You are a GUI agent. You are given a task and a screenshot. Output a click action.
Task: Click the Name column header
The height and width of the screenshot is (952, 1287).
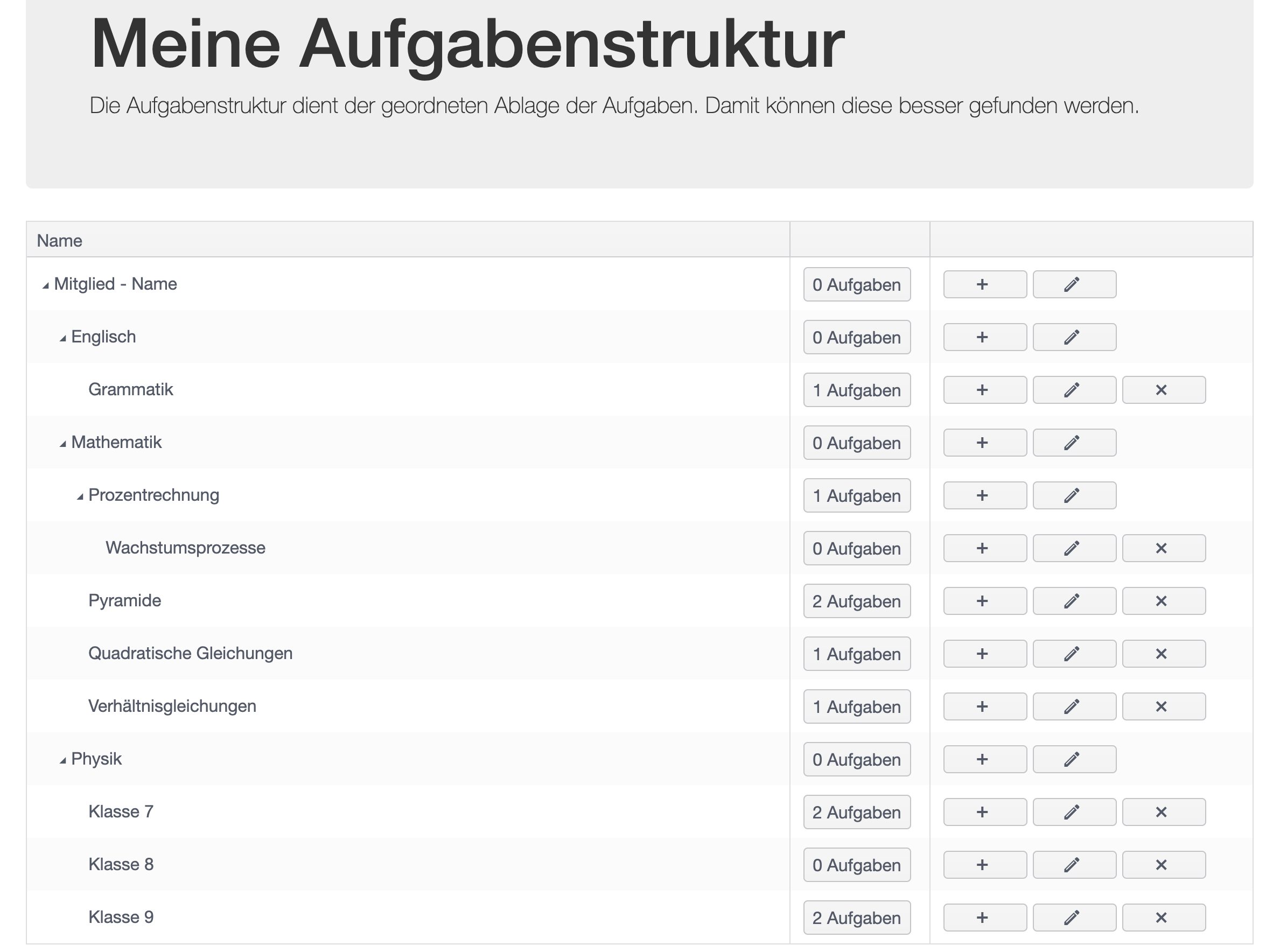pos(59,240)
